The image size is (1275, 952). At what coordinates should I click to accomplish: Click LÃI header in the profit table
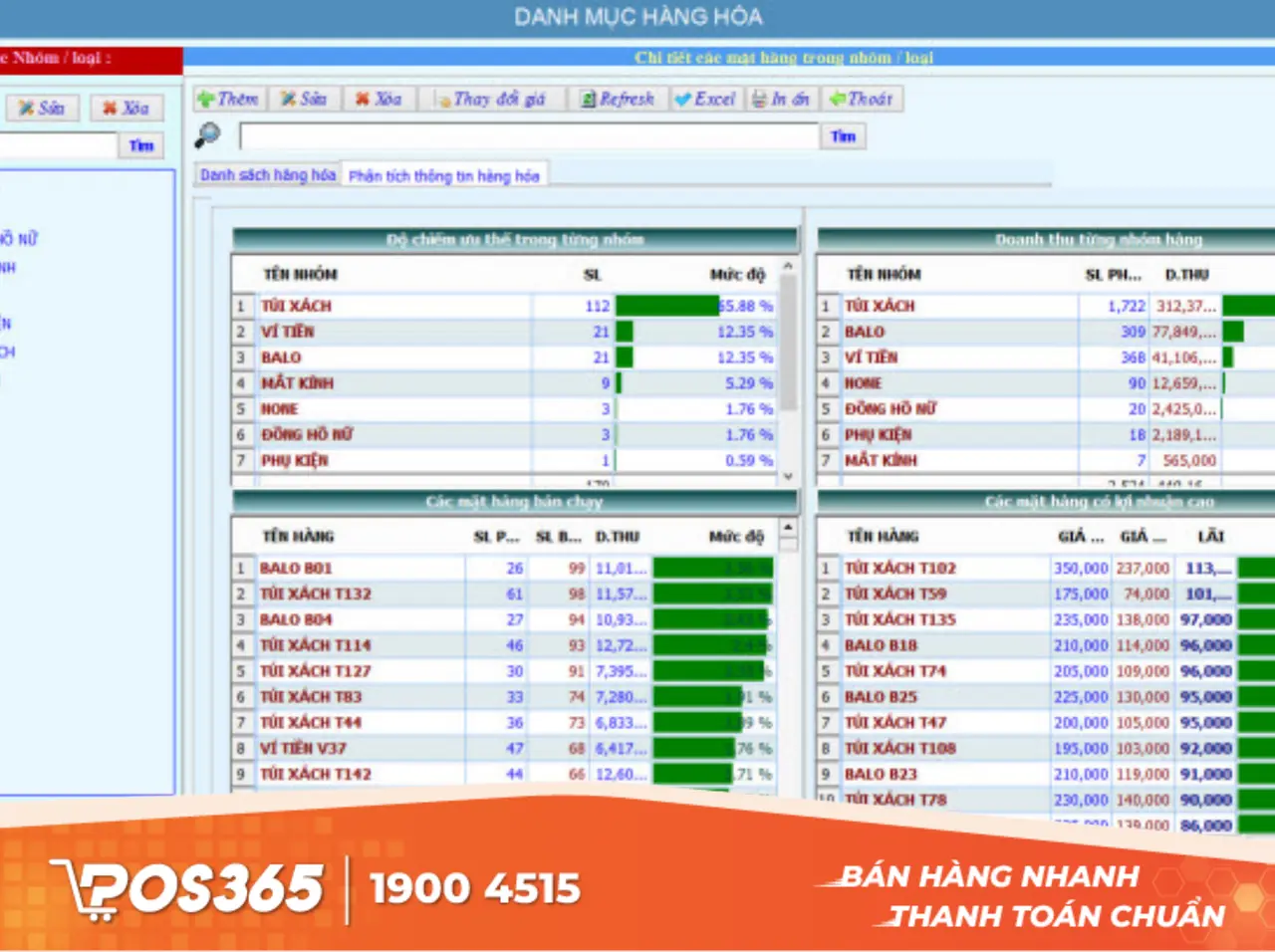coord(1210,536)
